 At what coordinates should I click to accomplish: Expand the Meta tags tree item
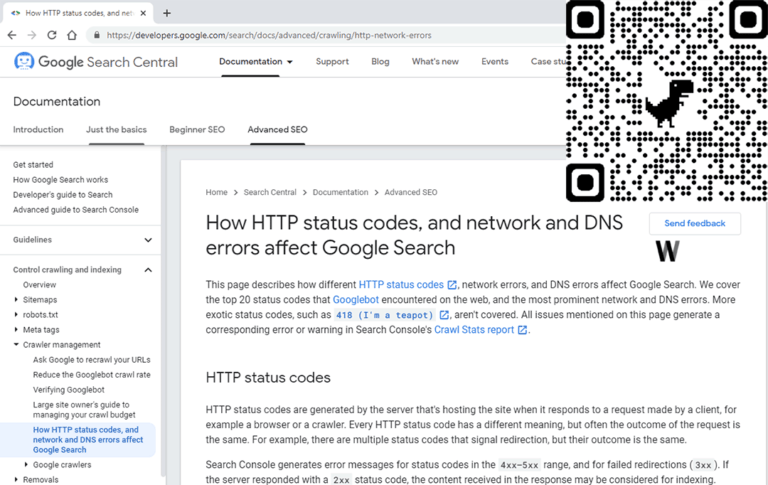pos(16,330)
